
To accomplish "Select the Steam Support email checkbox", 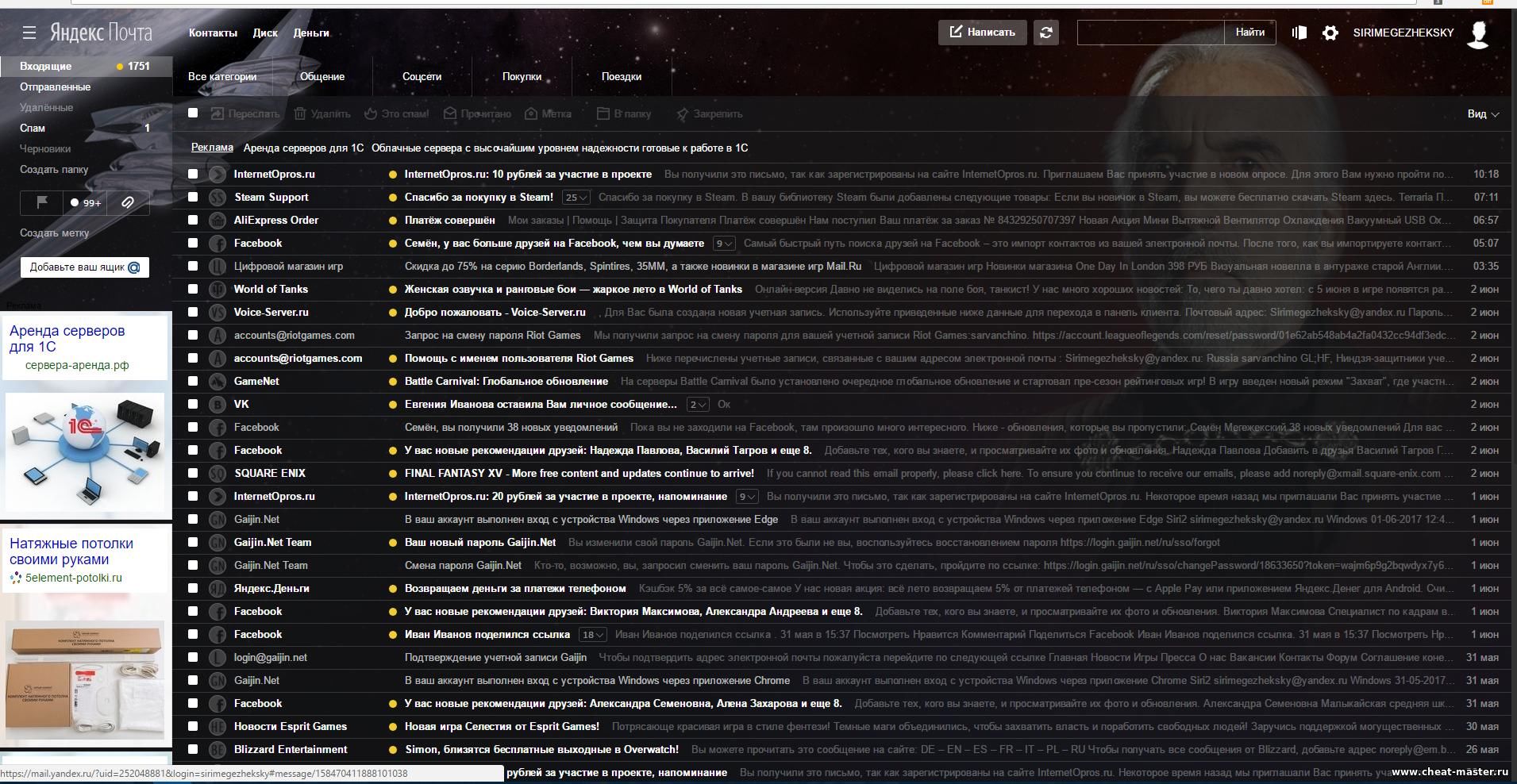I will pyautogui.click(x=193, y=197).
